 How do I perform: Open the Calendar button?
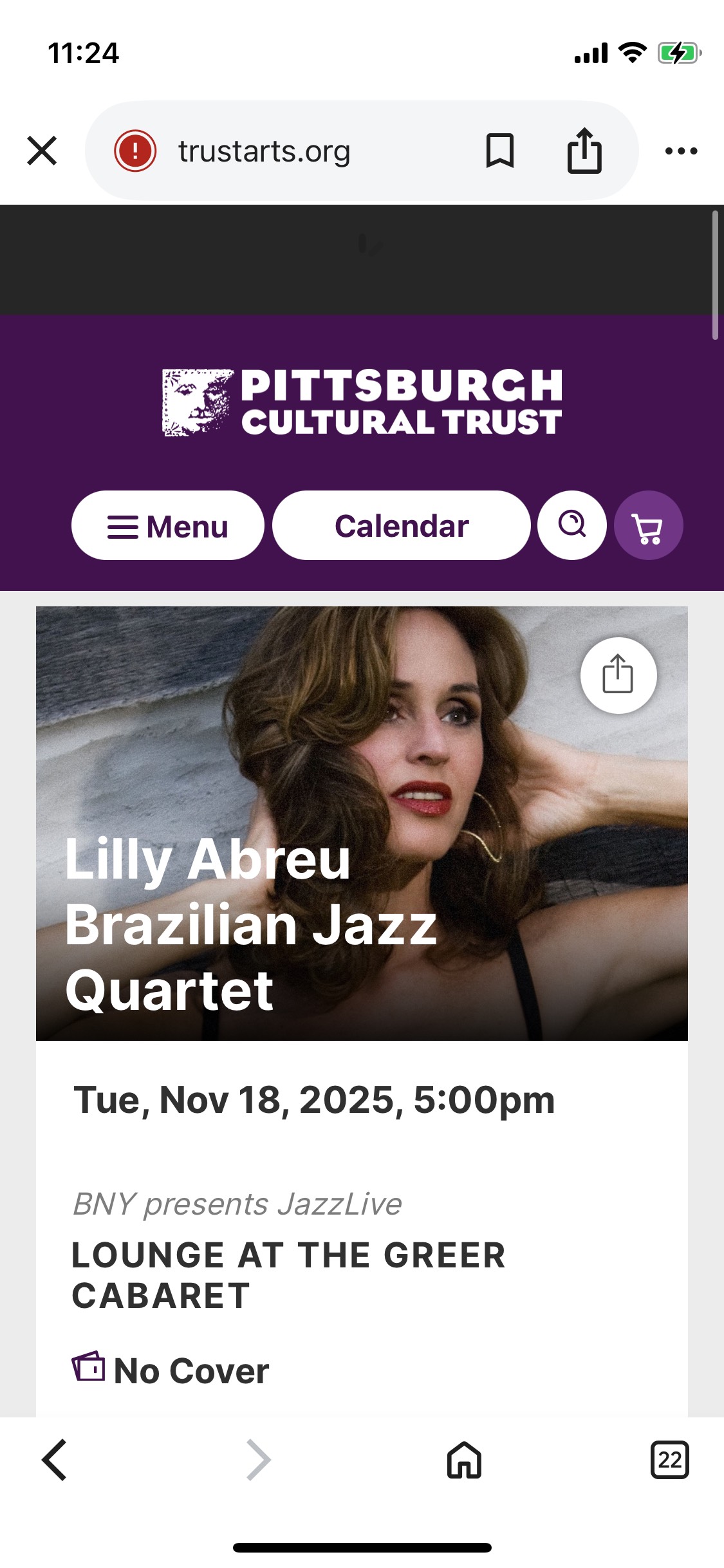pos(402,525)
